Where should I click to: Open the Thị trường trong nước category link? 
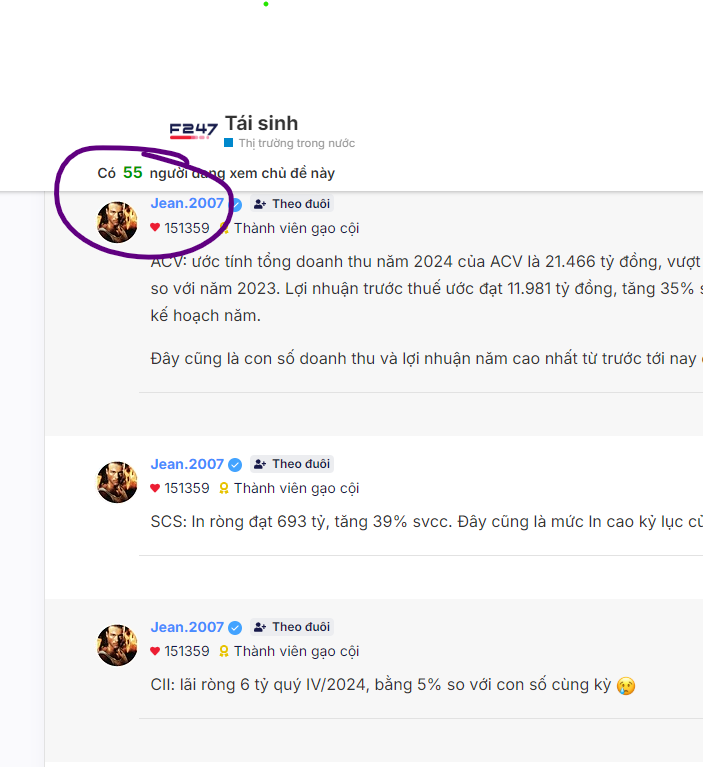pos(296,143)
